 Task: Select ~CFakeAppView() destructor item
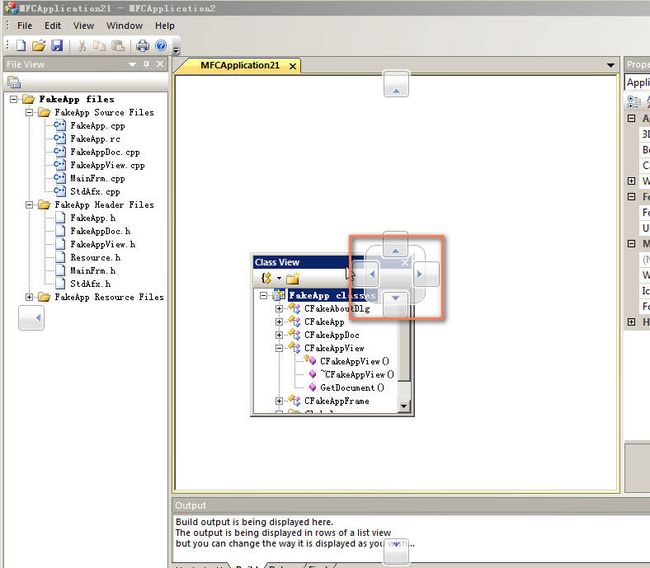coord(357,375)
